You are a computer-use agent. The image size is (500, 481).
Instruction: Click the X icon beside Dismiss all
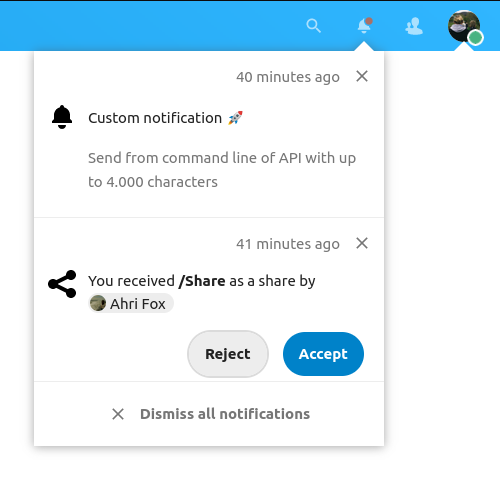[118, 414]
